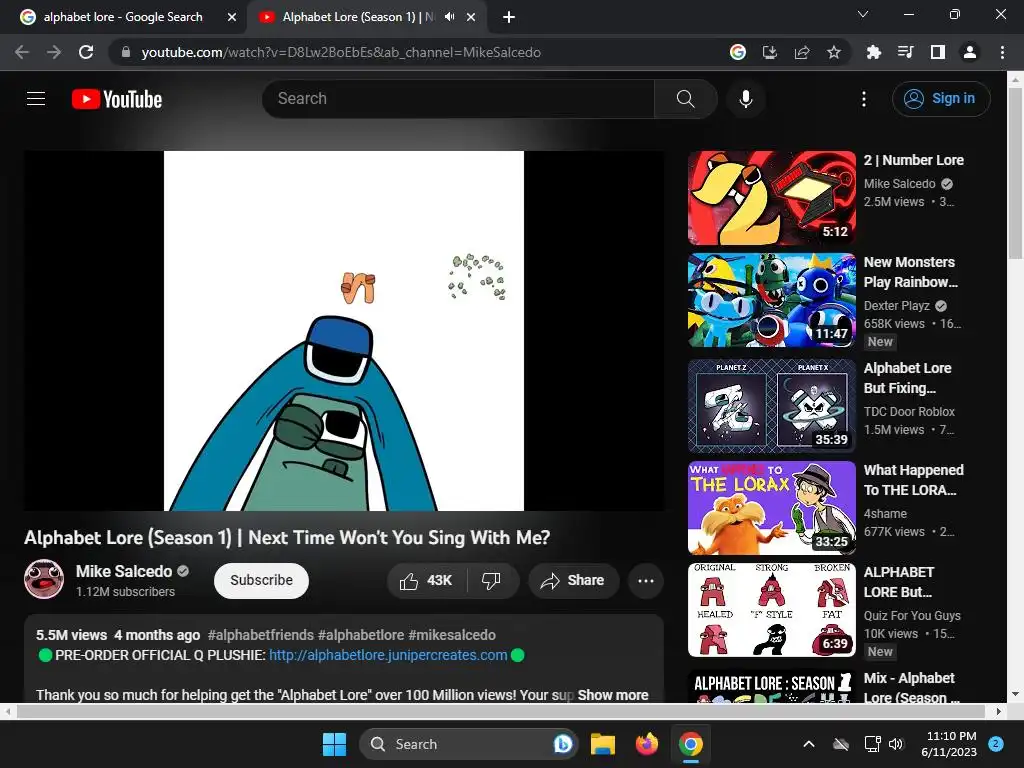Open Chrome profile icon
The image size is (1024, 768).
(x=970, y=52)
